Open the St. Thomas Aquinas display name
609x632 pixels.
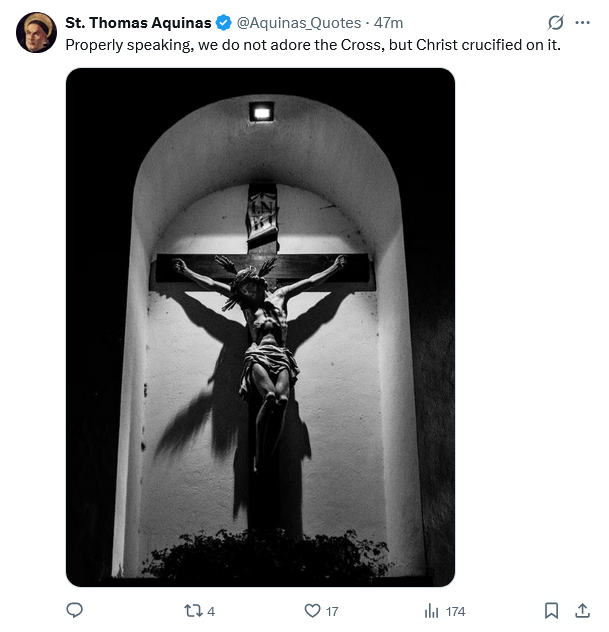[138, 23]
